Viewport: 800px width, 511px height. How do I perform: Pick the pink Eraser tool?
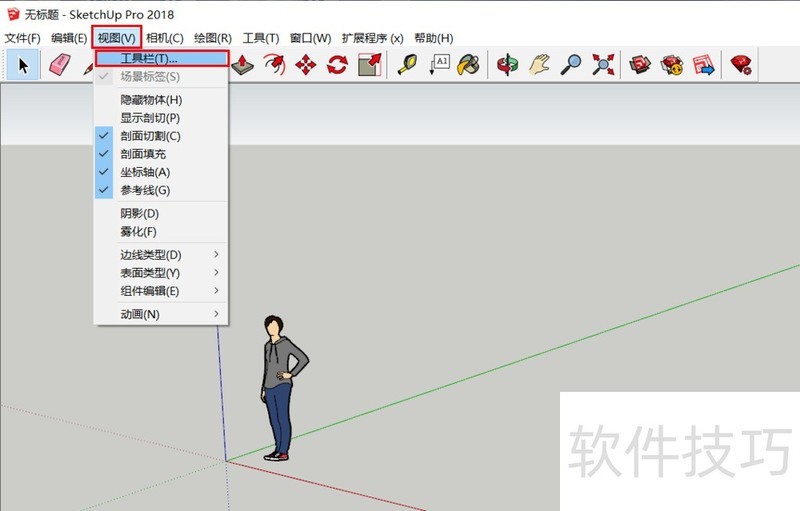(x=60, y=65)
